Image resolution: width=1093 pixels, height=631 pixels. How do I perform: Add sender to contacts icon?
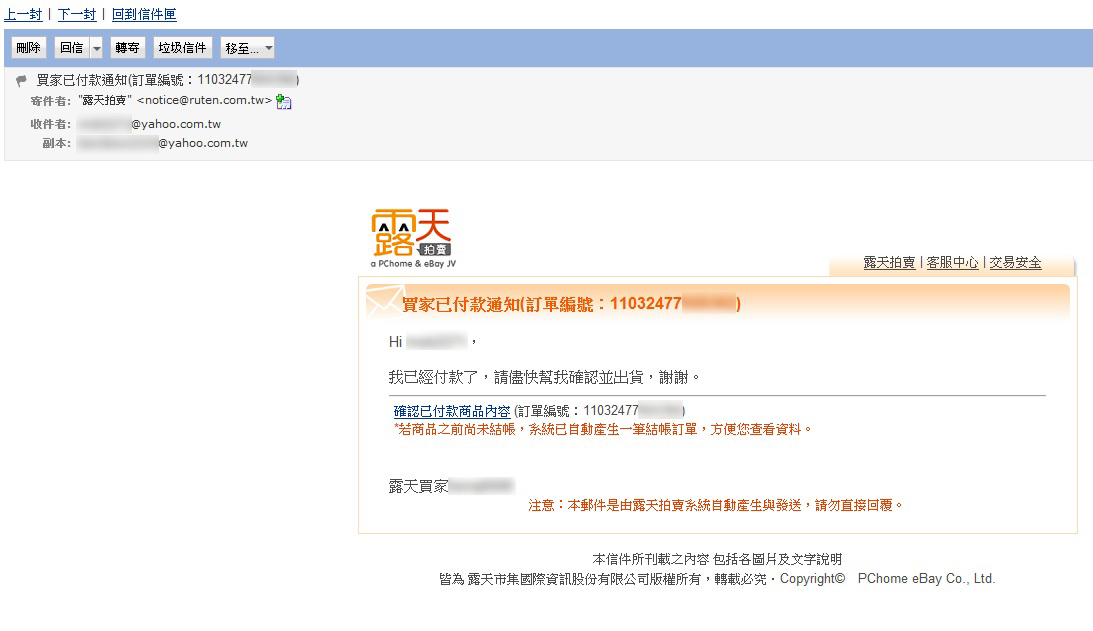[284, 102]
